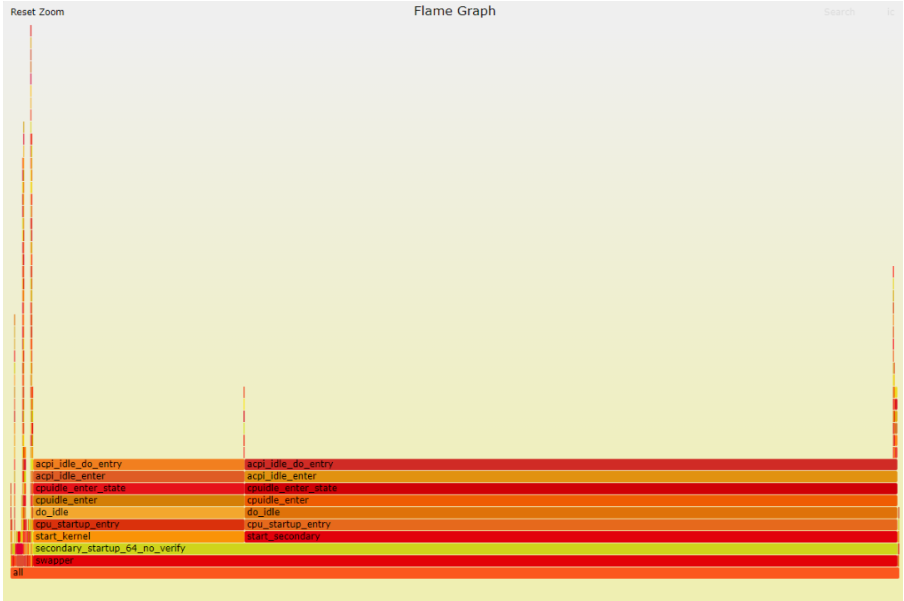Select cpu_startup_entry above start_kernel
Screen dimensions: 904x601
tap(138, 525)
